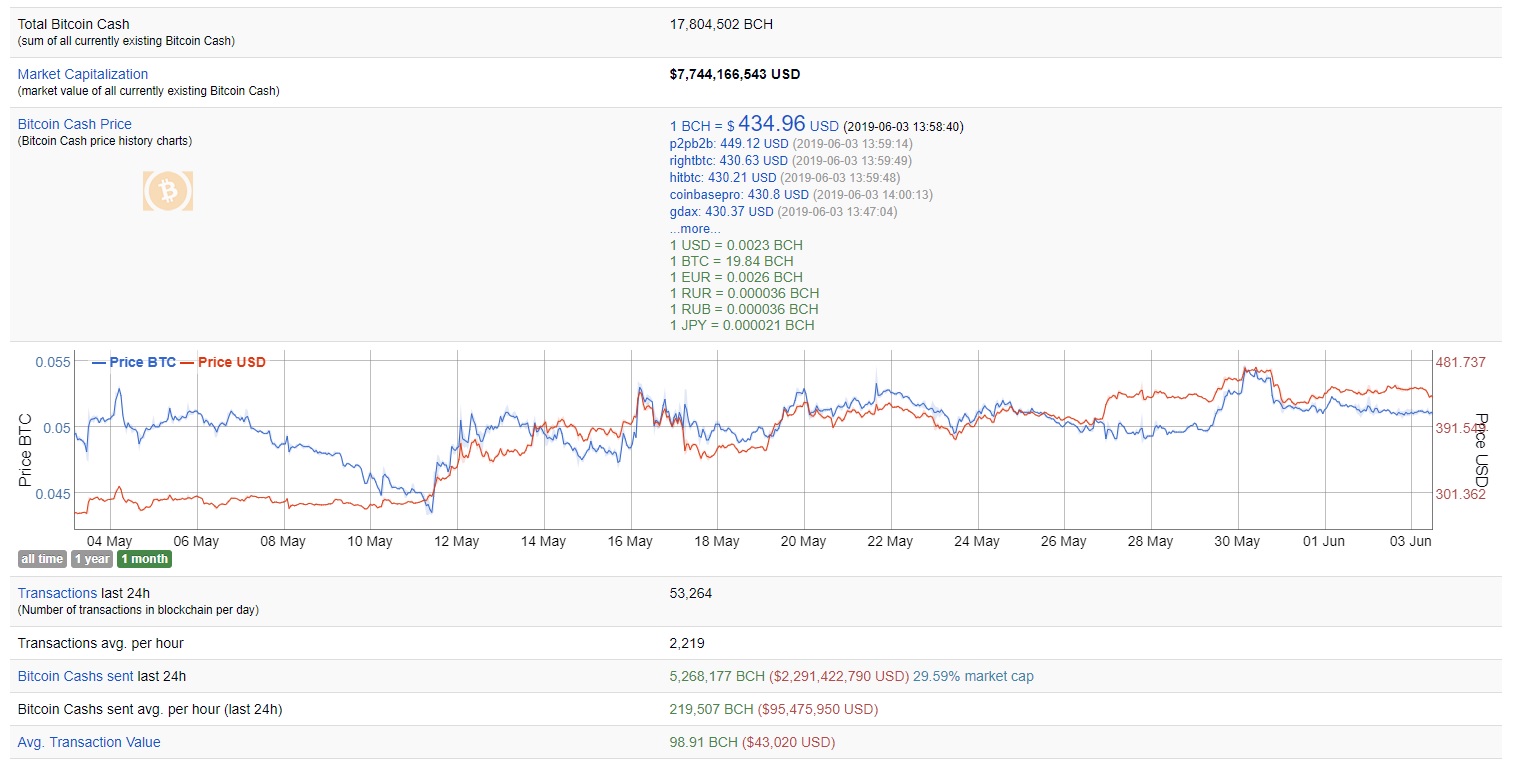Click the Transactions avg. per hour label
This screenshot has width=1513, height=765.
click(x=101, y=643)
